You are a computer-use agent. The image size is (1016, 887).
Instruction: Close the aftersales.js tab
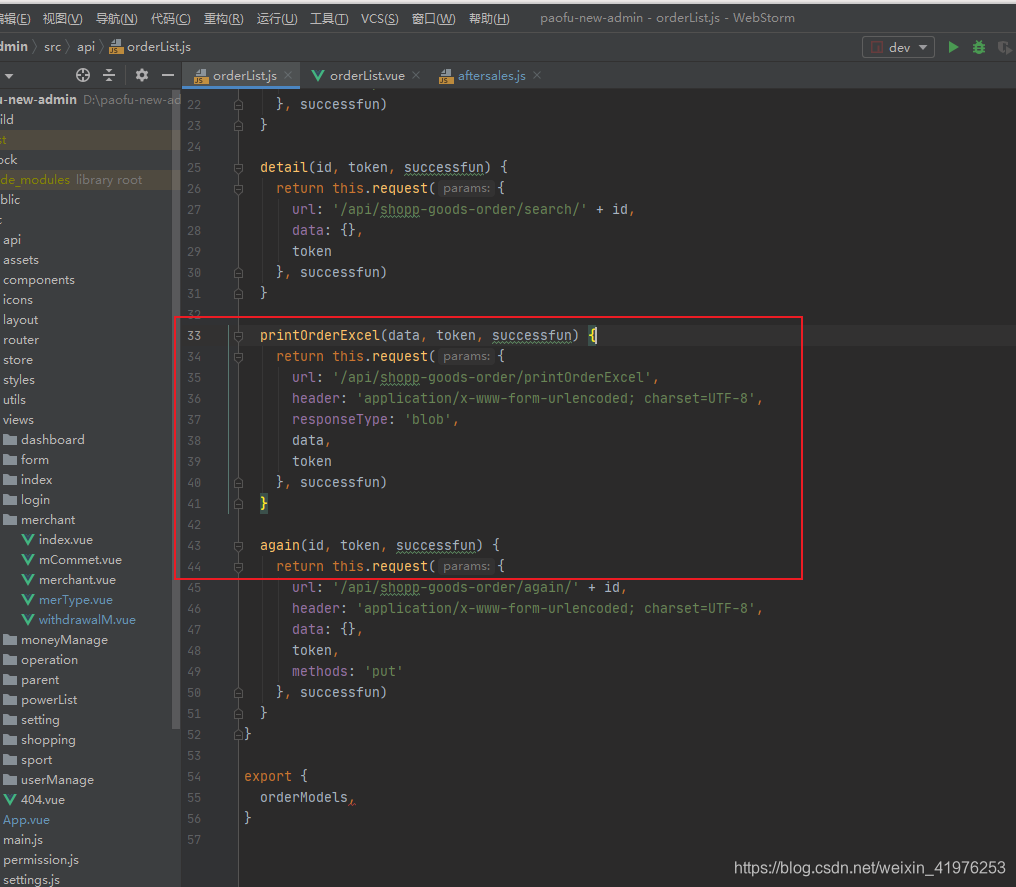coord(537,75)
